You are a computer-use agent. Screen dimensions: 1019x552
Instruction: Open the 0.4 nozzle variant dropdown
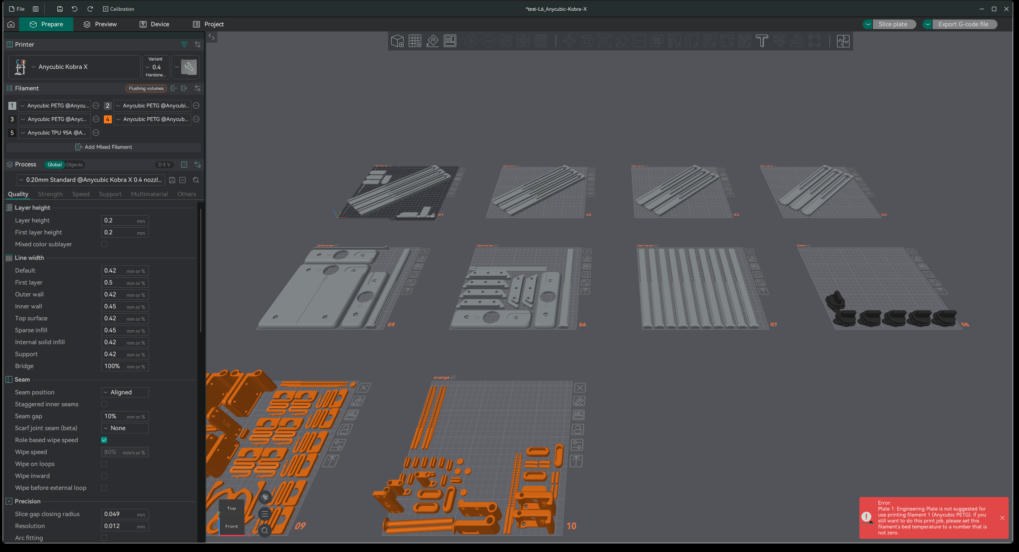[x=155, y=67]
